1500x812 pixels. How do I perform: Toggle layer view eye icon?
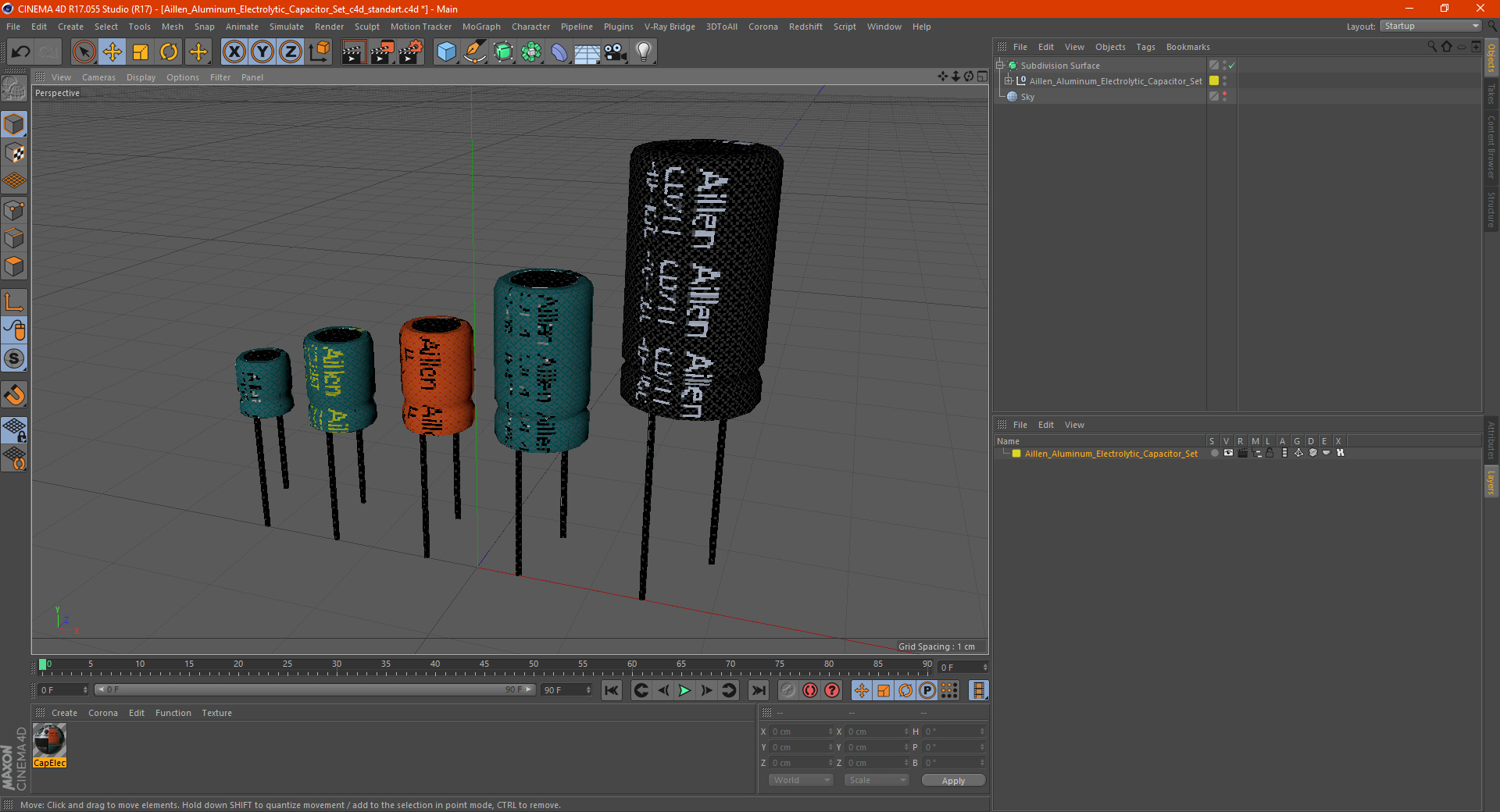1228,454
